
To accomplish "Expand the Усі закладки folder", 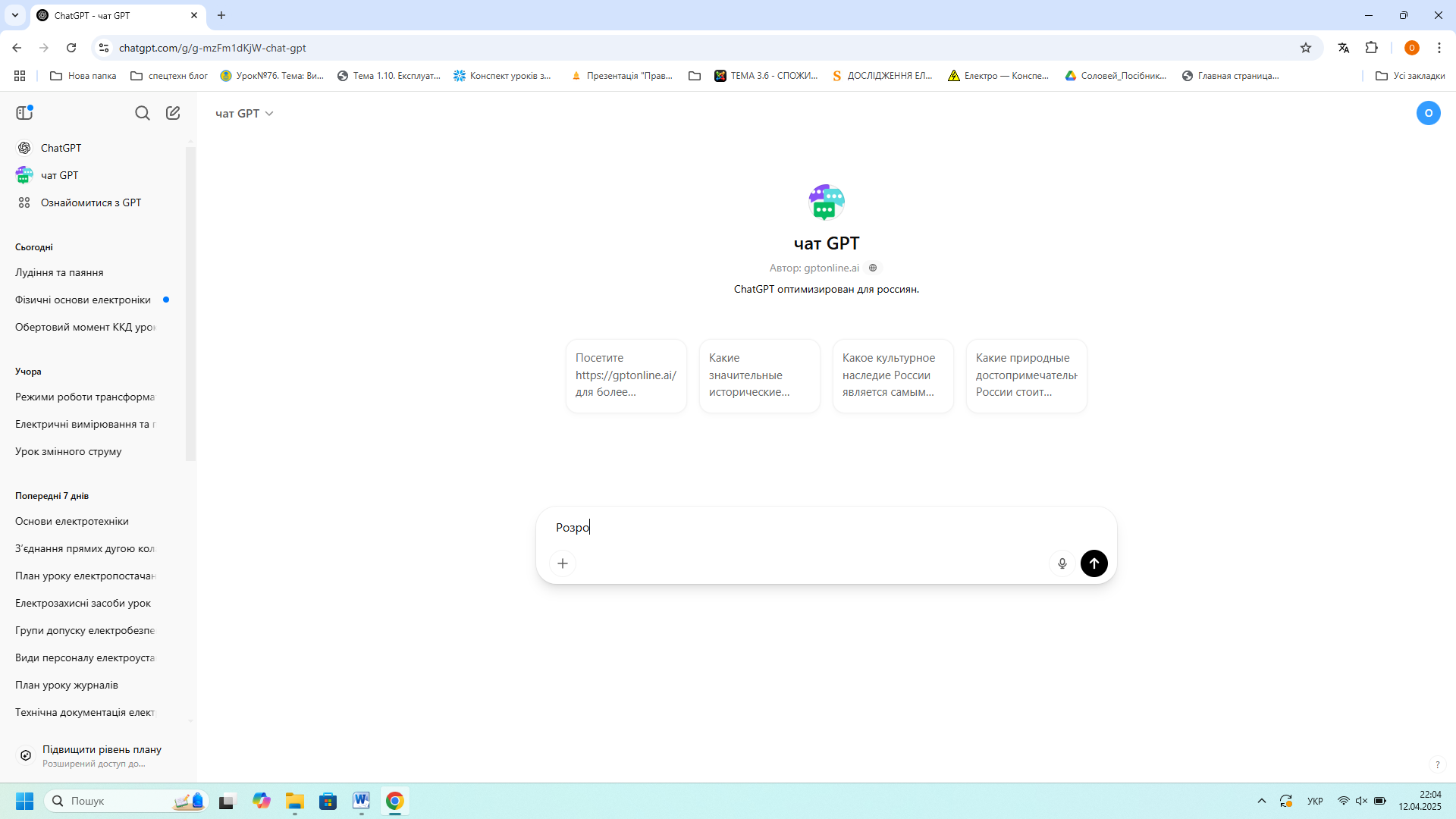I will coord(1410,76).
